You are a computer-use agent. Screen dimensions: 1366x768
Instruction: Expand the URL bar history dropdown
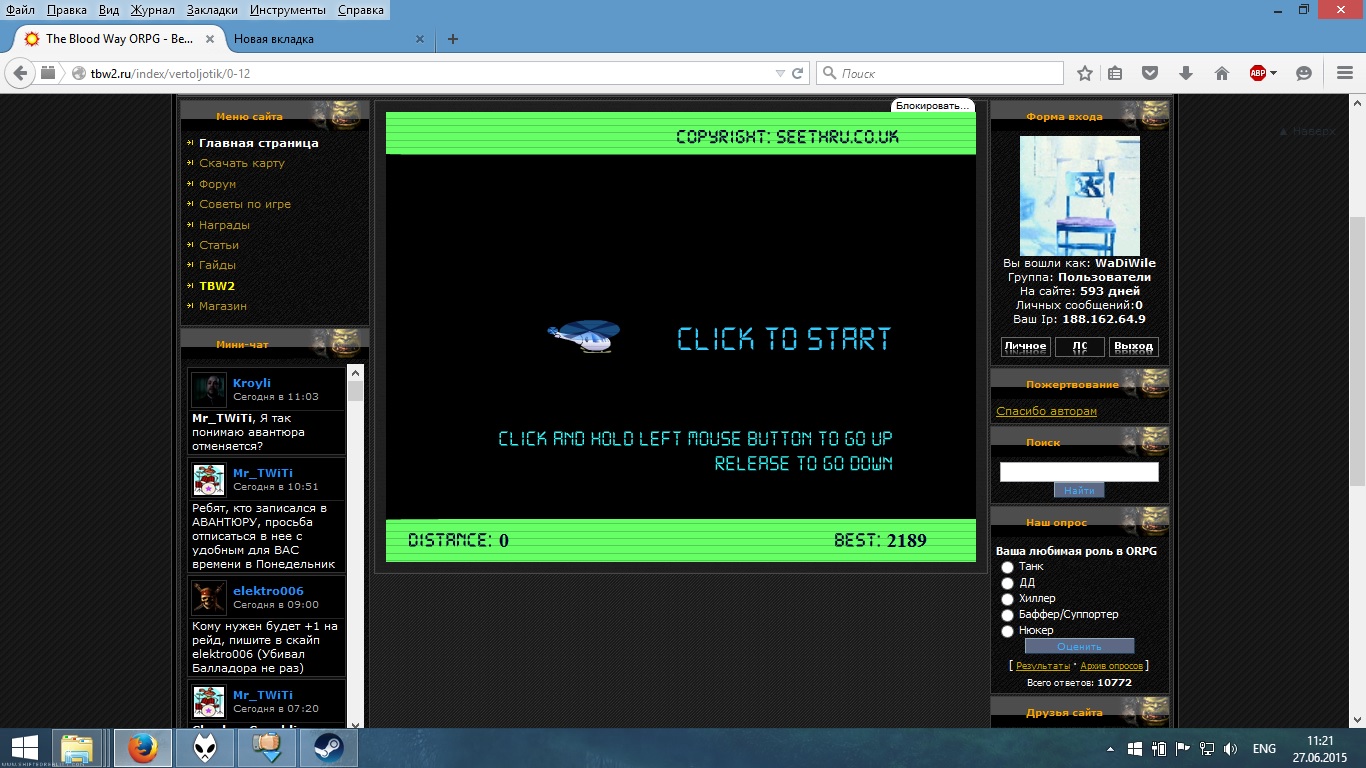[x=780, y=73]
